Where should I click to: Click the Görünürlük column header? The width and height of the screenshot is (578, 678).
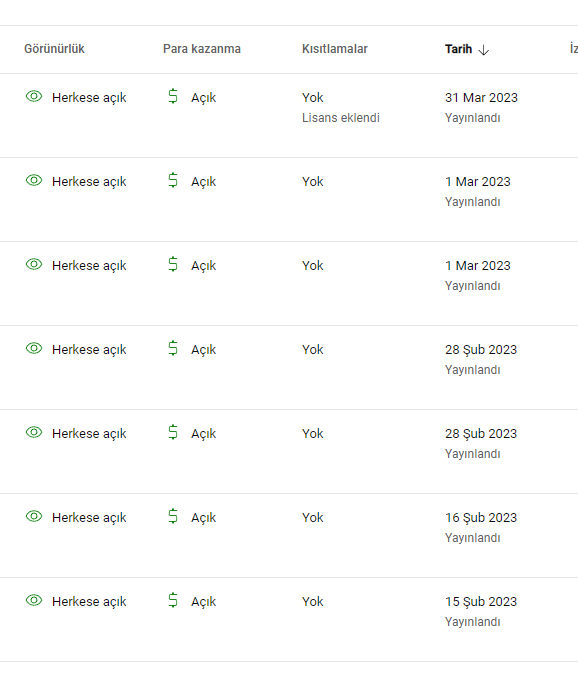(x=54, y=49)
